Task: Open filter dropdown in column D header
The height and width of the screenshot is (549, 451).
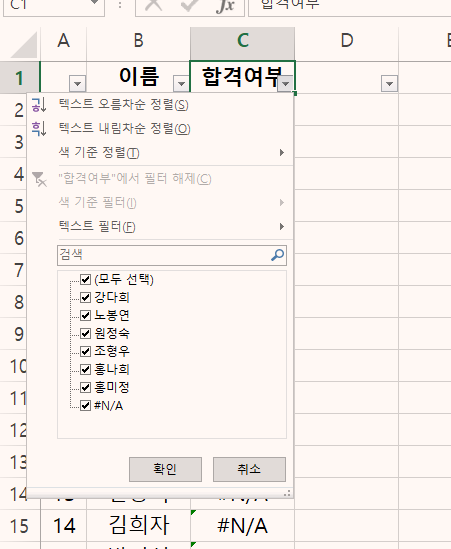Action: pyautogui.click(x=389, y=84)
